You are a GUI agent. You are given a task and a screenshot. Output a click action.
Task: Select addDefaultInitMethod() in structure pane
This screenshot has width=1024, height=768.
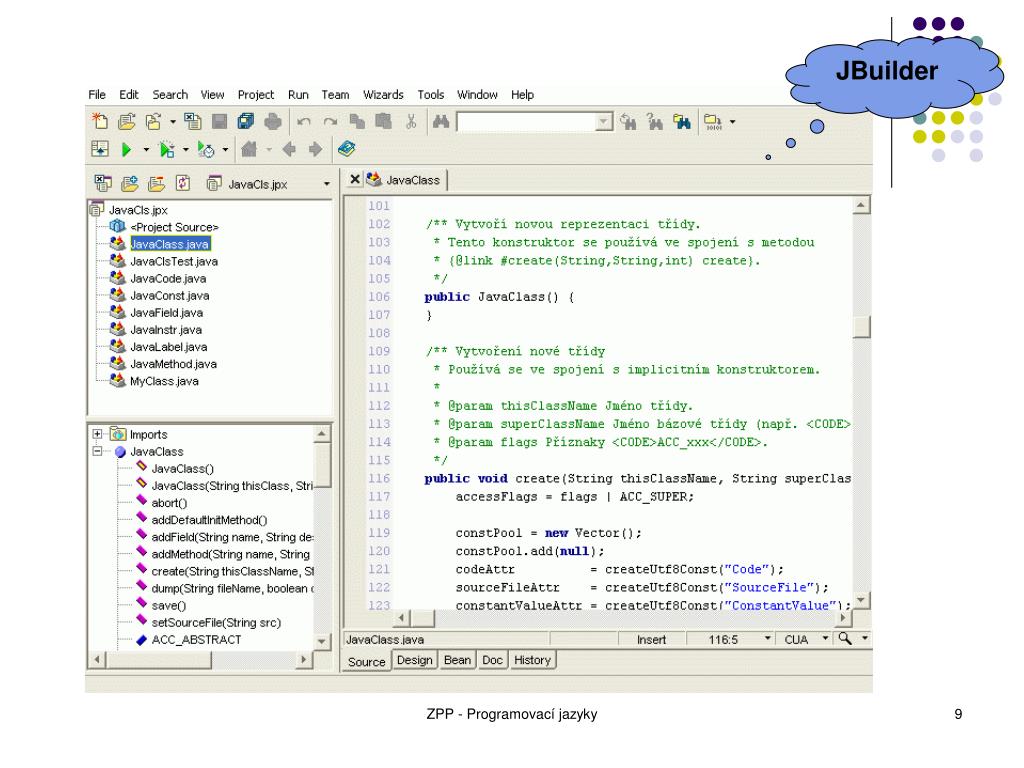(209, 520)
